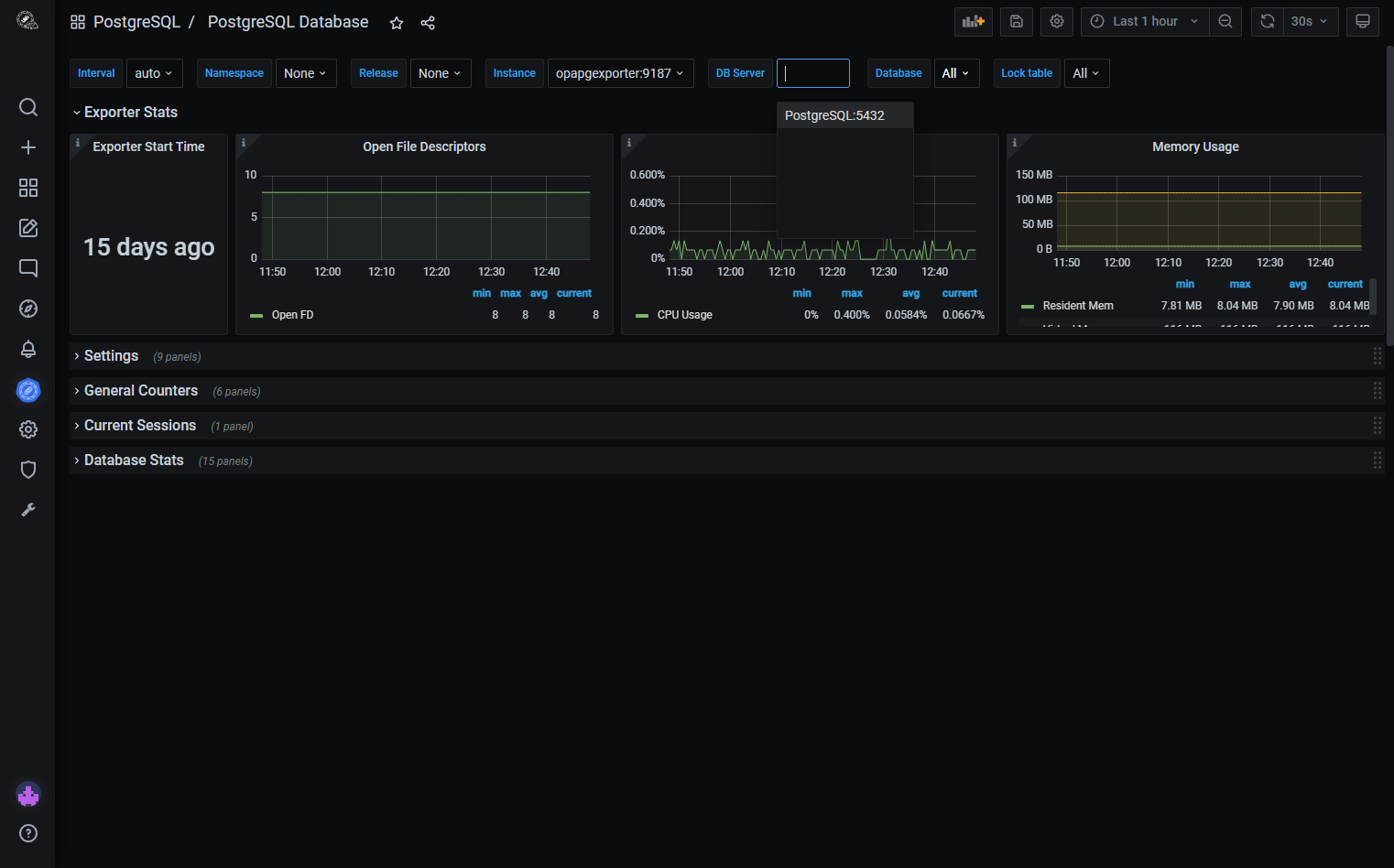This screenshot has height=868, width=1394.
Task: Open the Release None dropdown
Action: coord(441,73)
